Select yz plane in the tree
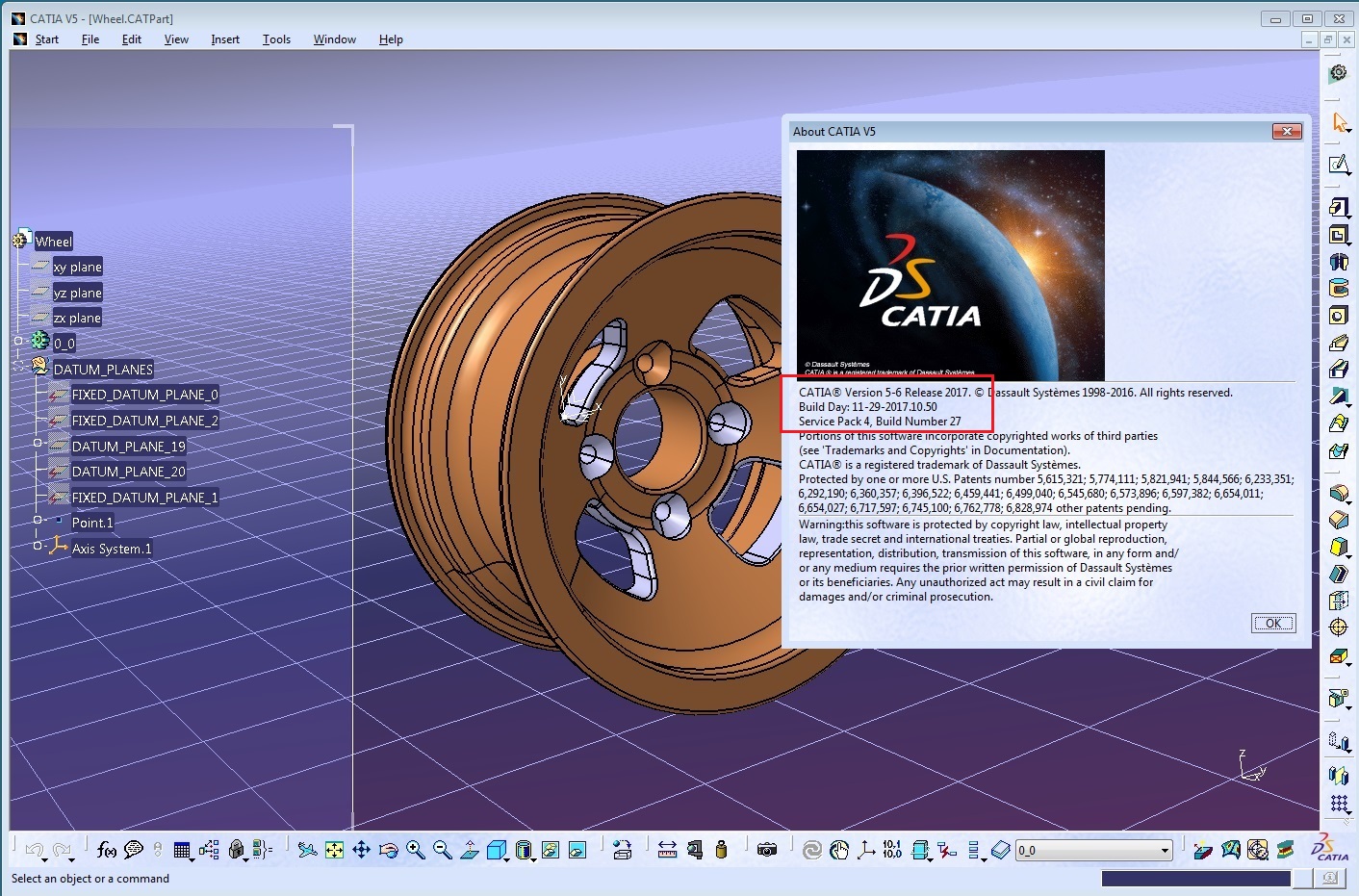The image size is (1359, 896). point(78,293)
